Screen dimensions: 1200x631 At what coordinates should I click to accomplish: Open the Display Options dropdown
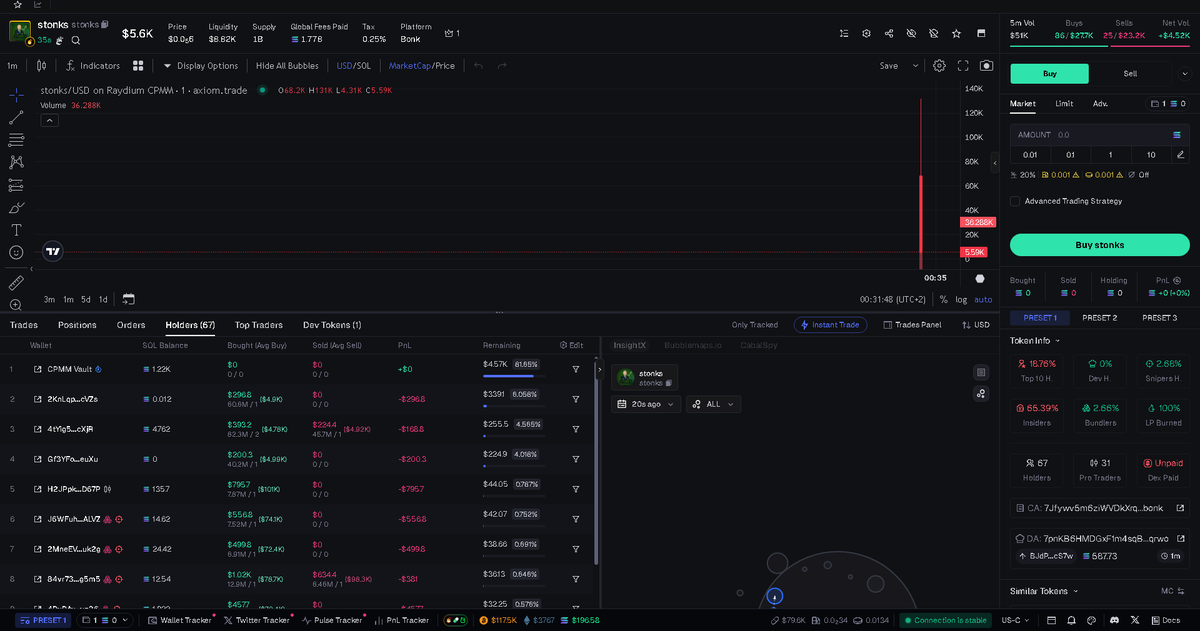(x=201, y=66)
